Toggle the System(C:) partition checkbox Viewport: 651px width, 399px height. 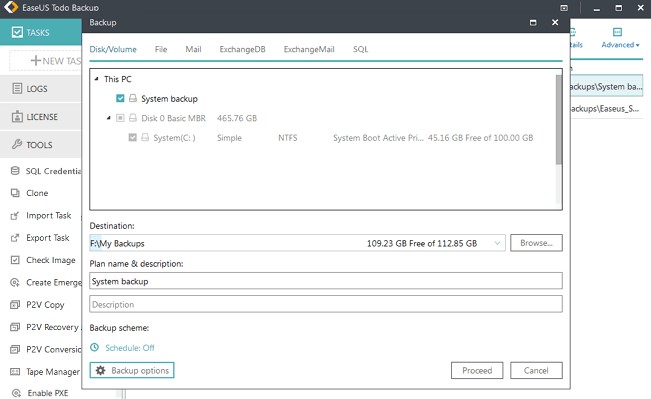(x=132, y=137)
